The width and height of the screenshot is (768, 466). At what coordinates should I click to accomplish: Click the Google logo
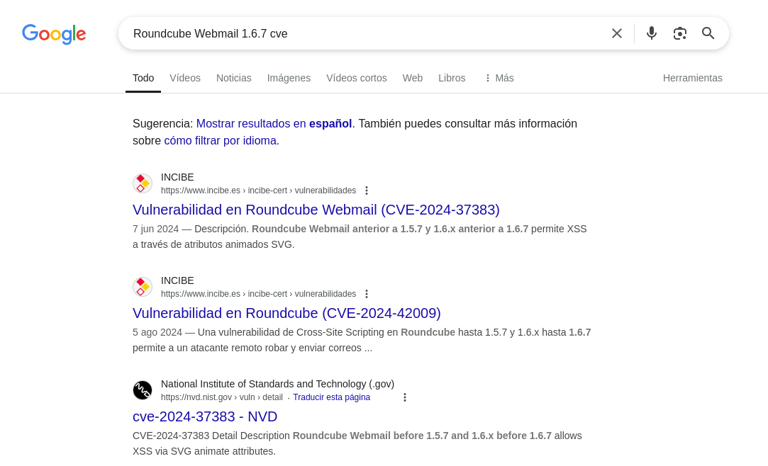point(54,34)
